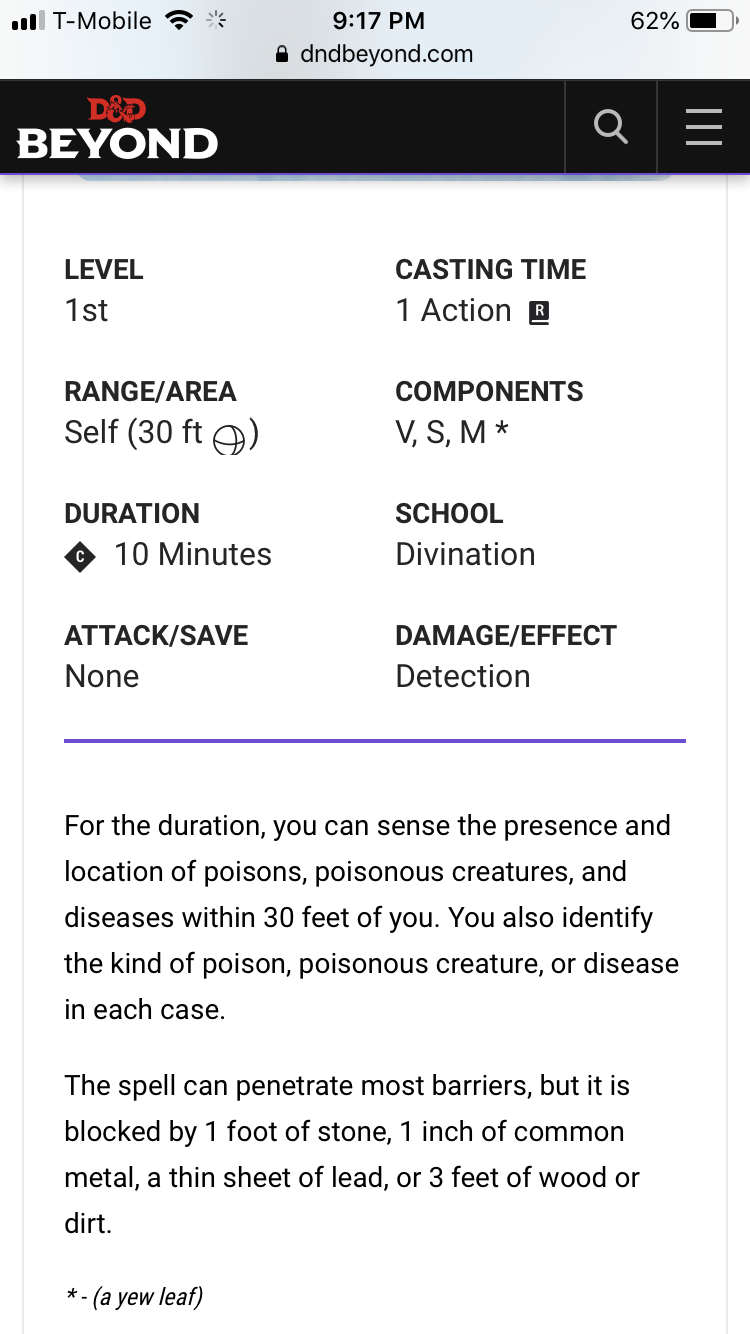This screenshot has height=1334, width=750.
Task: Tap the lock icon in address bar
Action: (x=281, y=54)
